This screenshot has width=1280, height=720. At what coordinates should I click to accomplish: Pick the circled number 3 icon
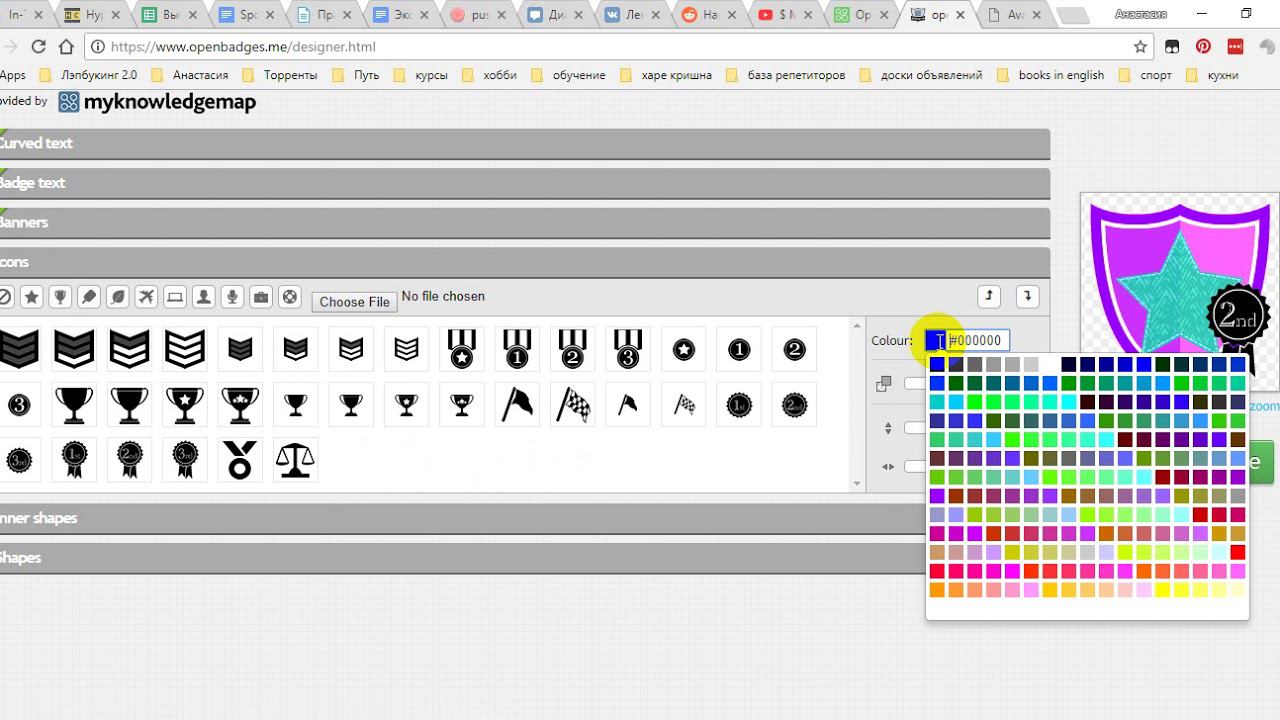[19, 405]
